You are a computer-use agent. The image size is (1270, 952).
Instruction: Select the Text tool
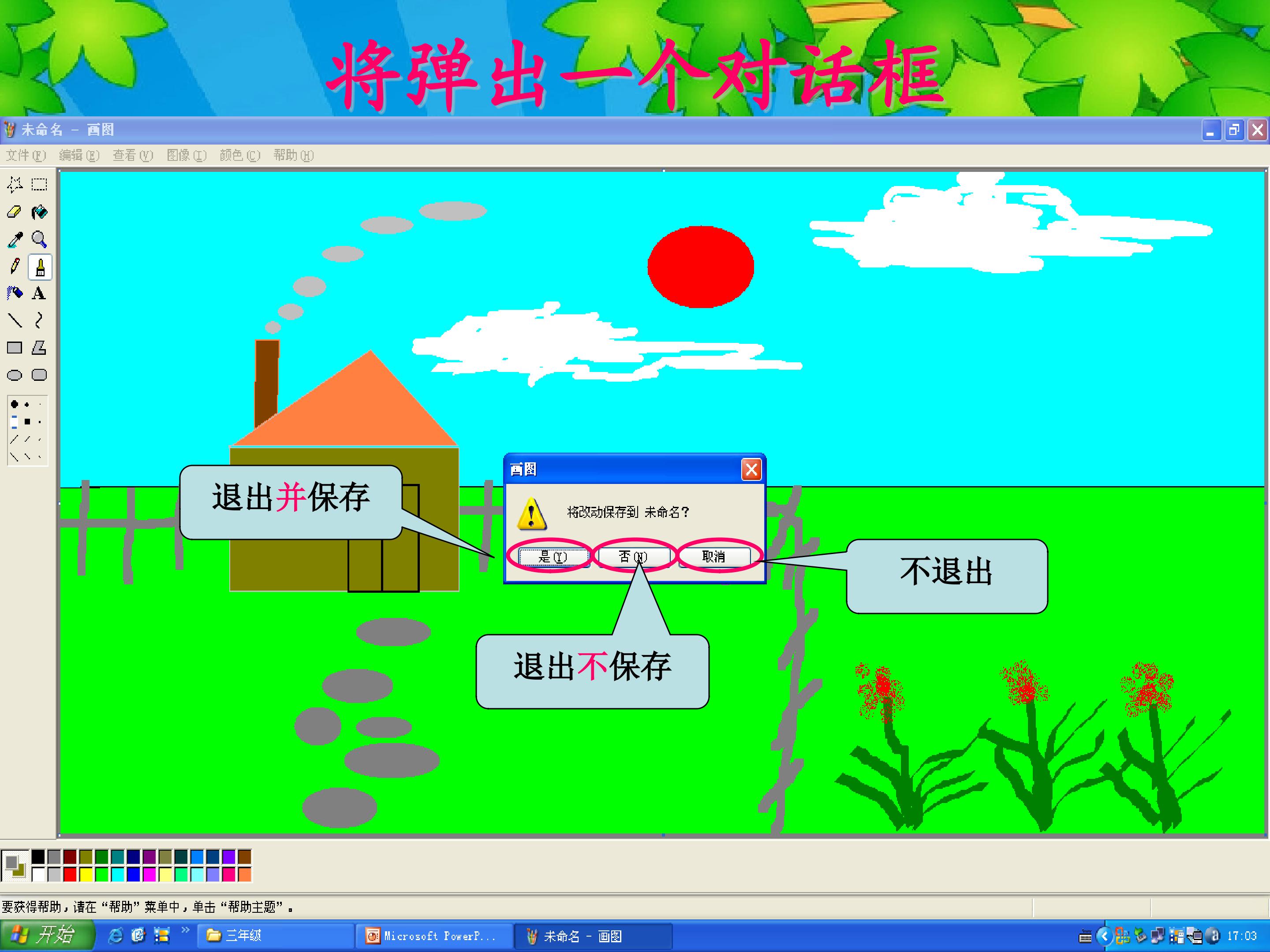[39, 293]
